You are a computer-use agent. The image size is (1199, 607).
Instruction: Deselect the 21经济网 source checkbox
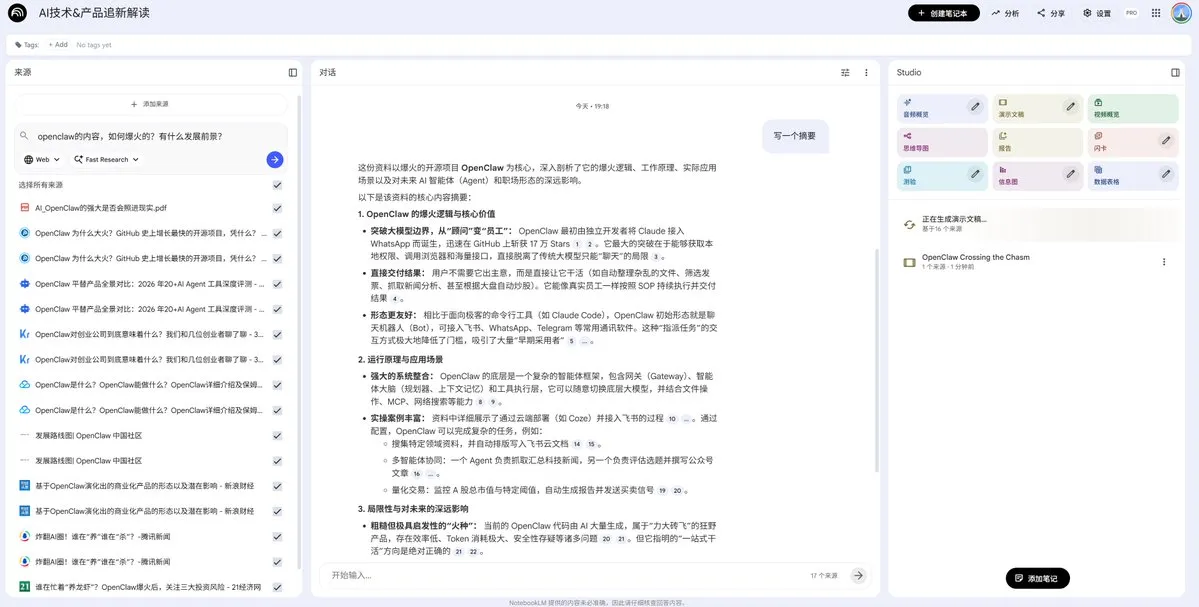[277, 586]
